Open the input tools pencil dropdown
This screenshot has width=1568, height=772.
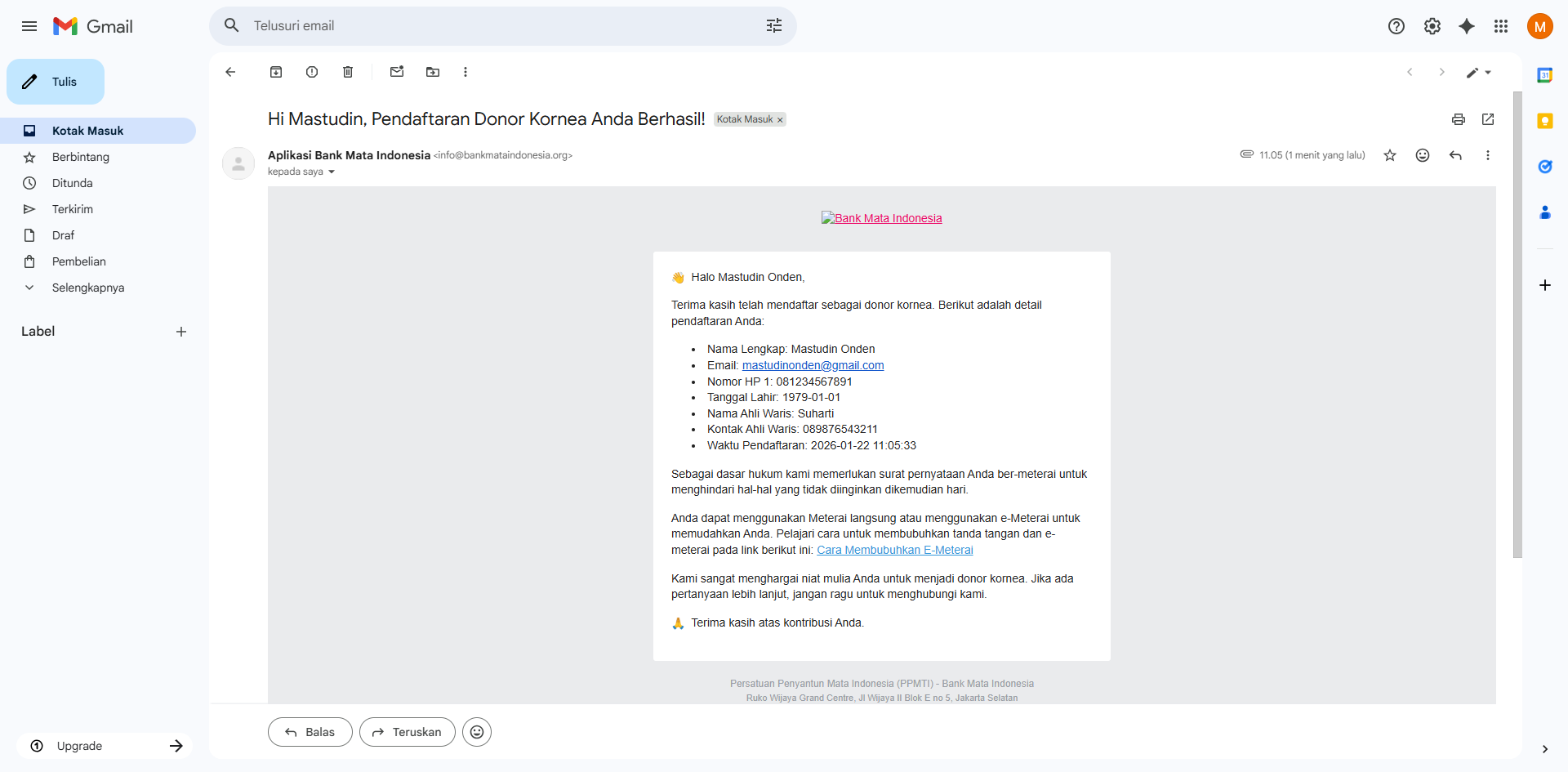pos(1478,72)
